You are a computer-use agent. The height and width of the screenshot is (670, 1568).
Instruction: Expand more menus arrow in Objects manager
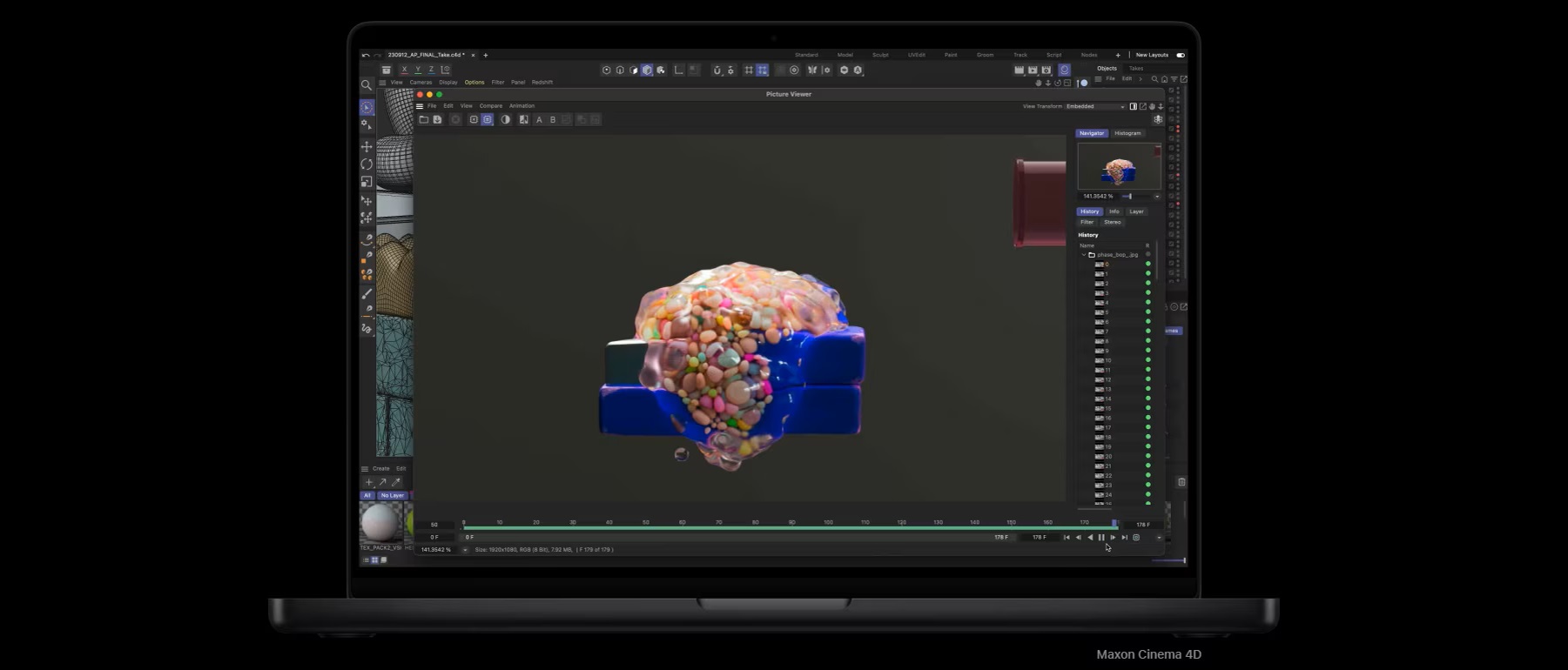point(1141,79)
